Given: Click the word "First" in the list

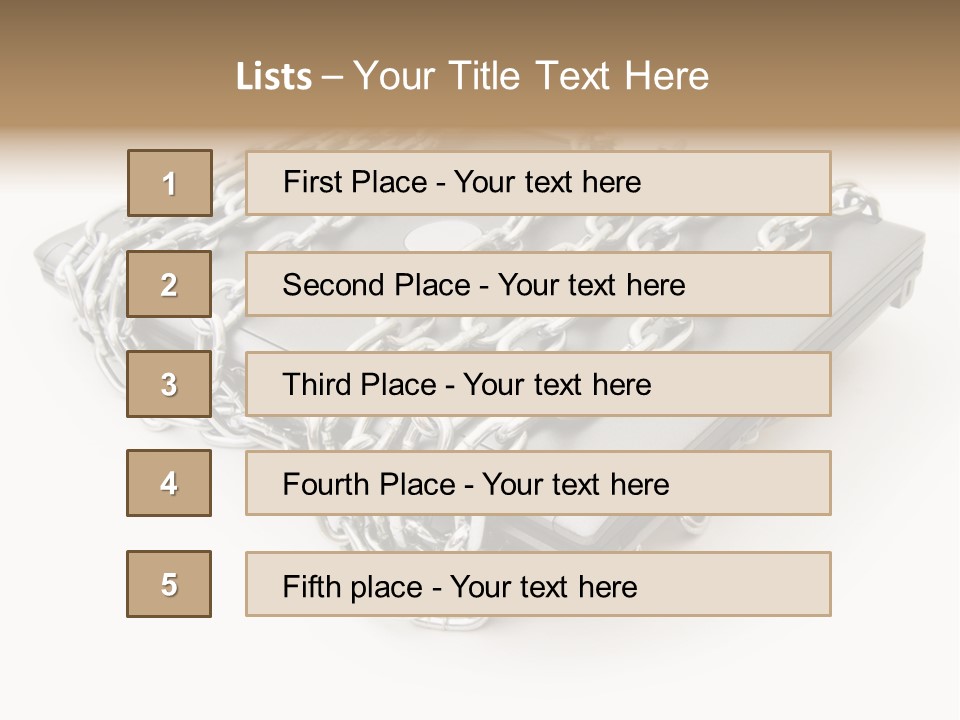Looking at the screenshot, I should click(312, 182).
